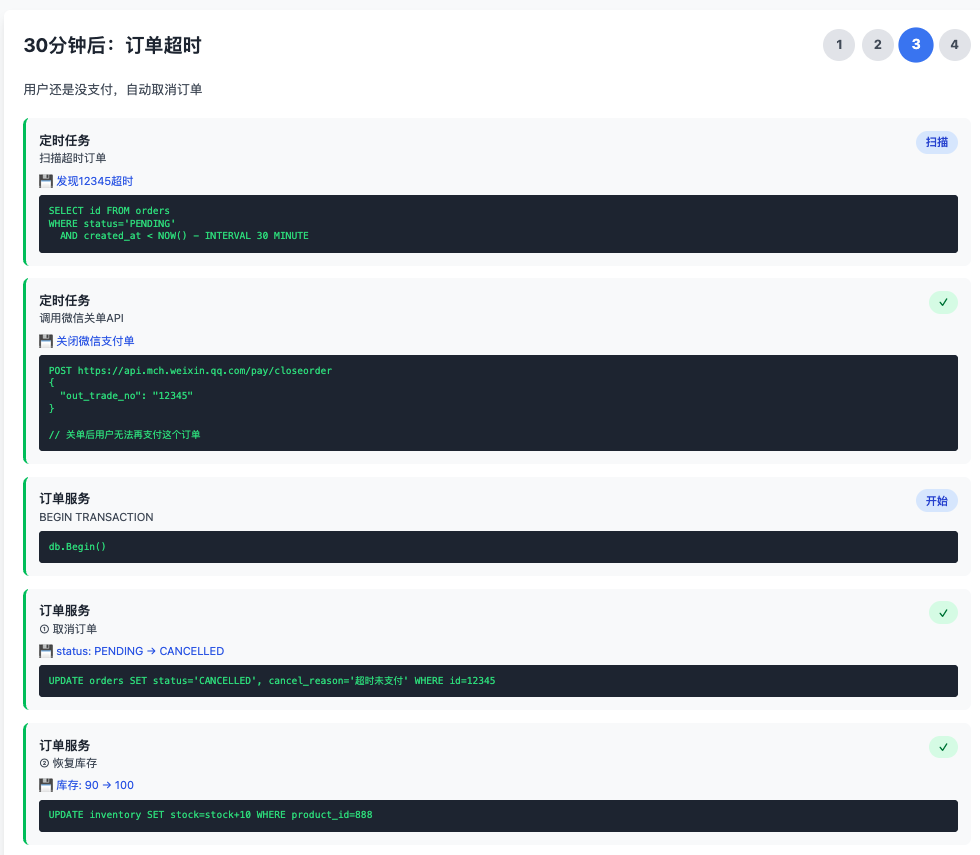
Task: Go to step 1 in the pager
Action: click(x=839, y=45)
